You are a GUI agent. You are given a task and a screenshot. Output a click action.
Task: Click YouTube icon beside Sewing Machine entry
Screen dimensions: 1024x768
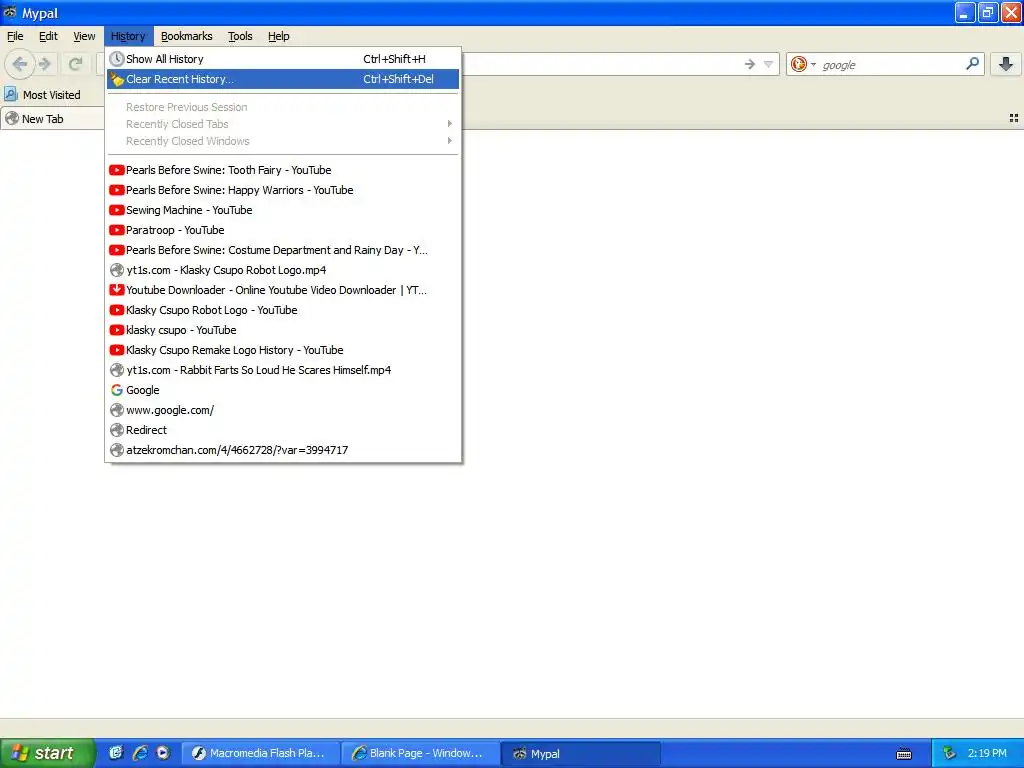117,210
